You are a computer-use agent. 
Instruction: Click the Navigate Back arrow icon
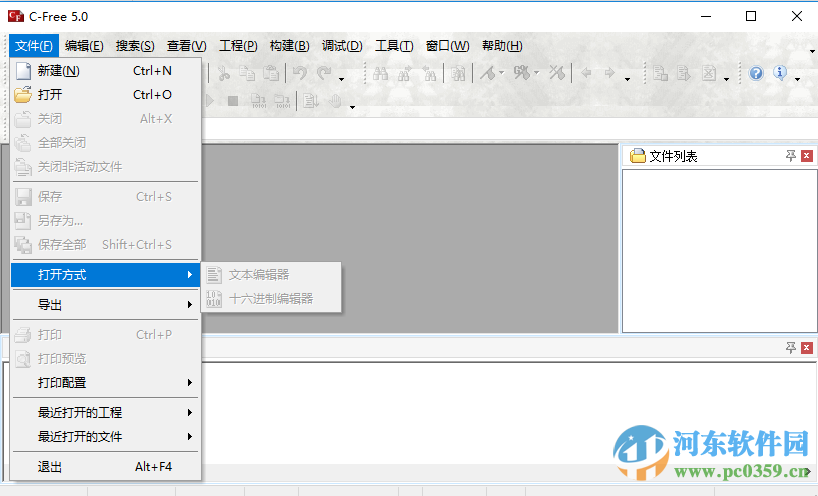point(586,73)
